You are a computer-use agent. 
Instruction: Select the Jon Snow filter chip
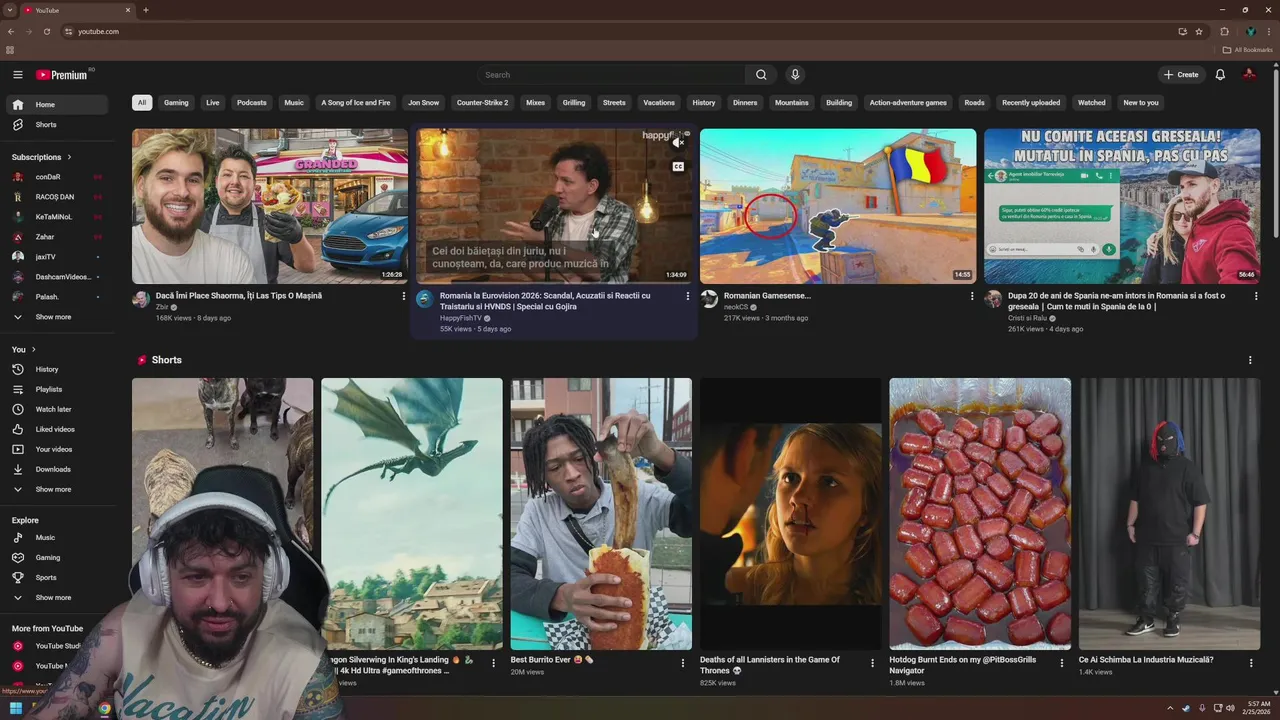coord(423,103)
